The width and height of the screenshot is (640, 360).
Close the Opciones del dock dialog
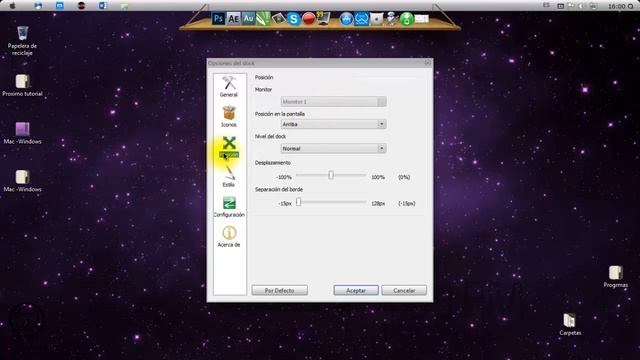(427, 63)
